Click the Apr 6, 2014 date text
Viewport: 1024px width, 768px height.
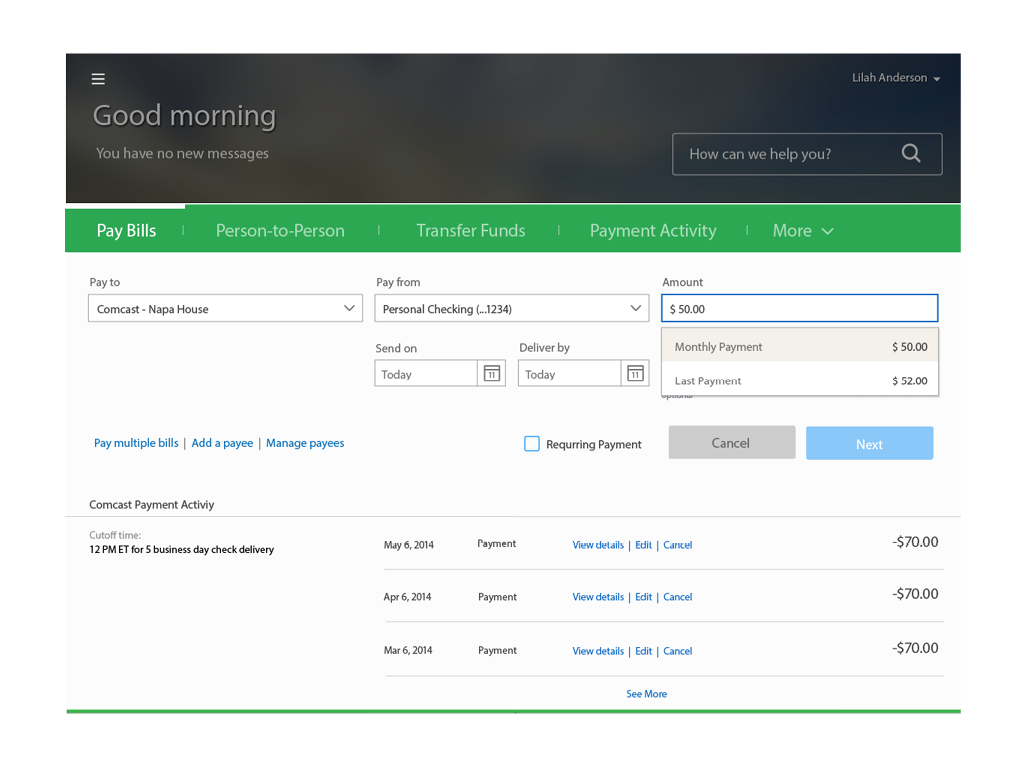click(x=408, y=597)
